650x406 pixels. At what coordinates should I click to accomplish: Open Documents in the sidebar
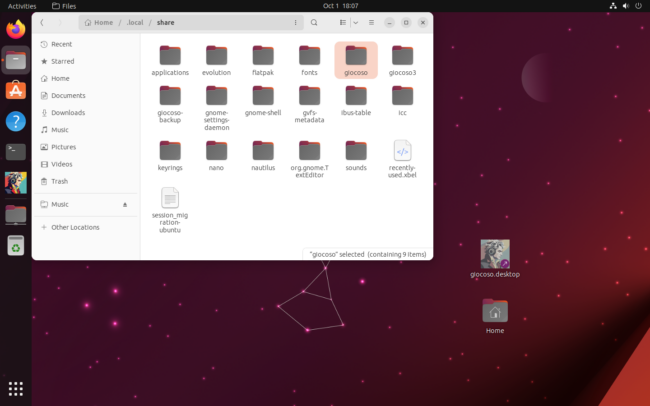[86, 95]
